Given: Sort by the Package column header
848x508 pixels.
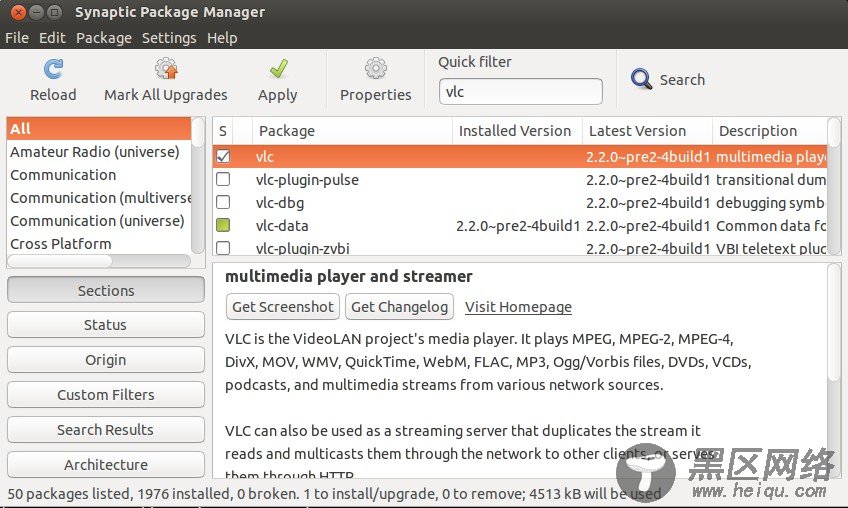Looking at the screenshot, I should pos(352,131).
